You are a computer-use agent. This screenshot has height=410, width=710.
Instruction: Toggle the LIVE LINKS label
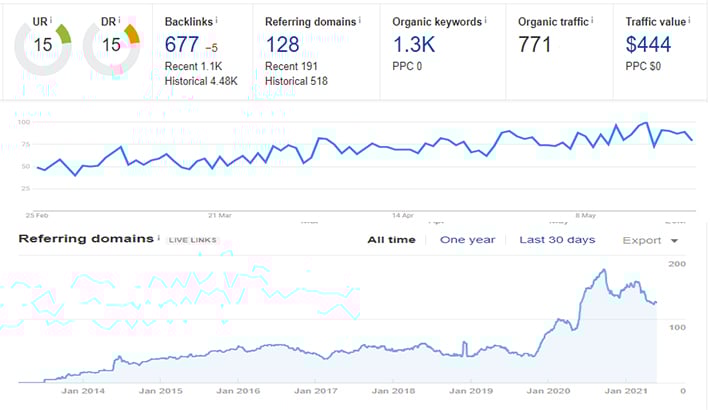pyautogui.click(x=192, y=240)
